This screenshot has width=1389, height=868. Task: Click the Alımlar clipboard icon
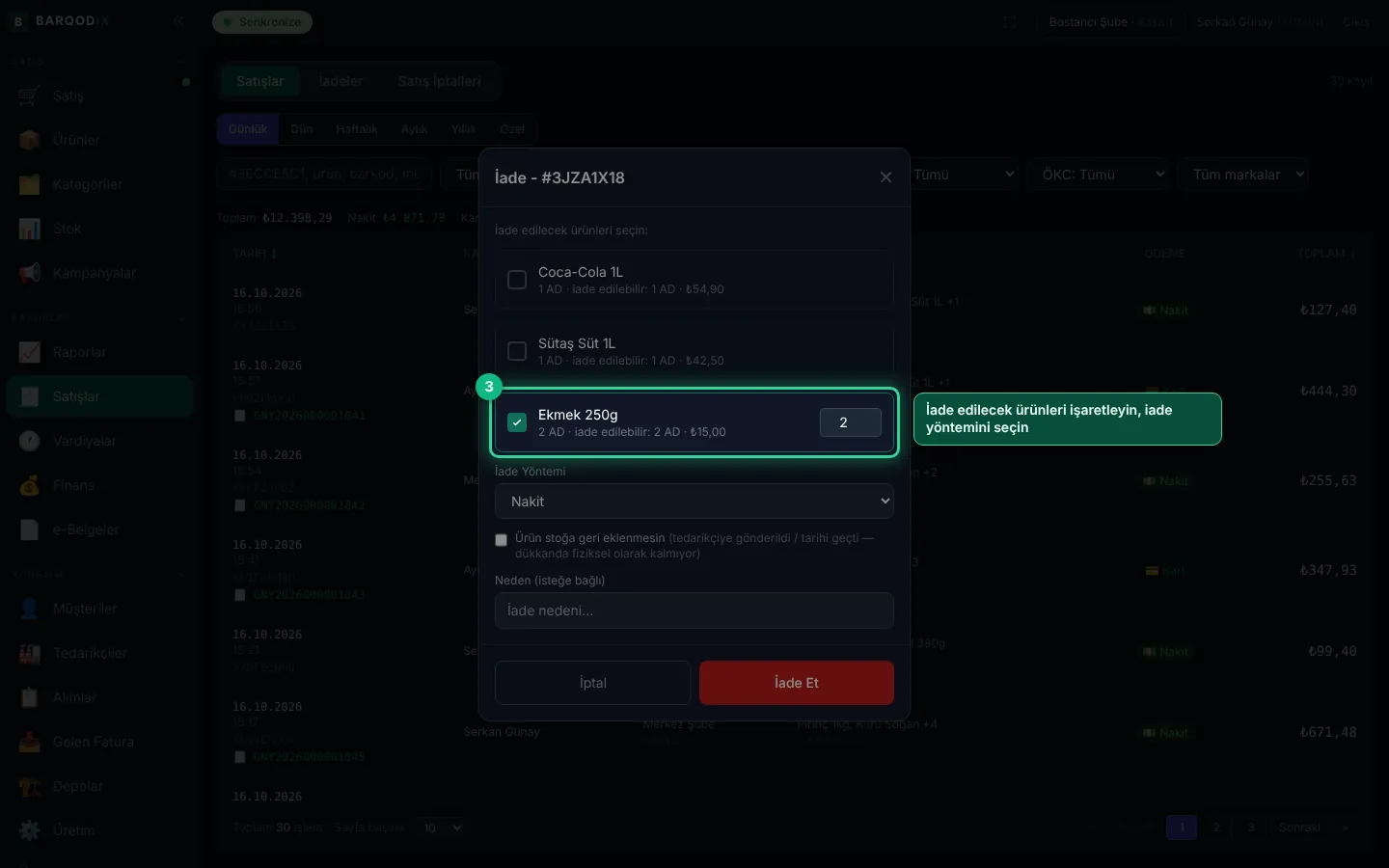(30, 697)
